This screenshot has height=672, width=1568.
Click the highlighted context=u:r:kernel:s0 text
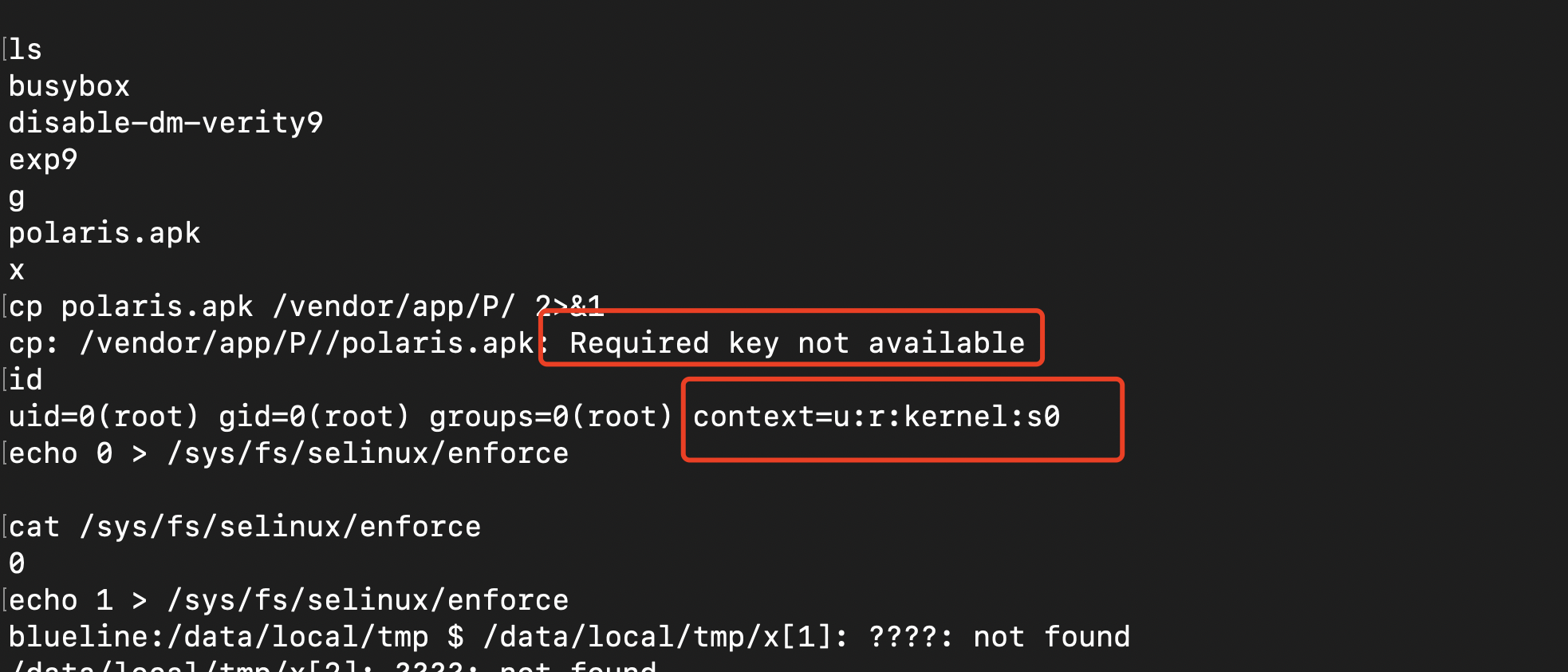[877, 417]
